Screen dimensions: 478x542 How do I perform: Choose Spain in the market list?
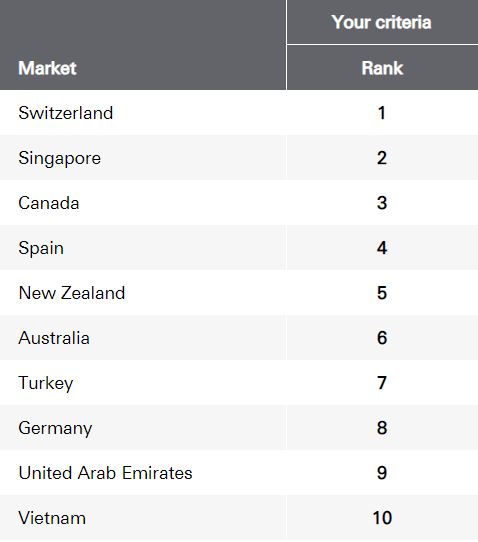41,248
